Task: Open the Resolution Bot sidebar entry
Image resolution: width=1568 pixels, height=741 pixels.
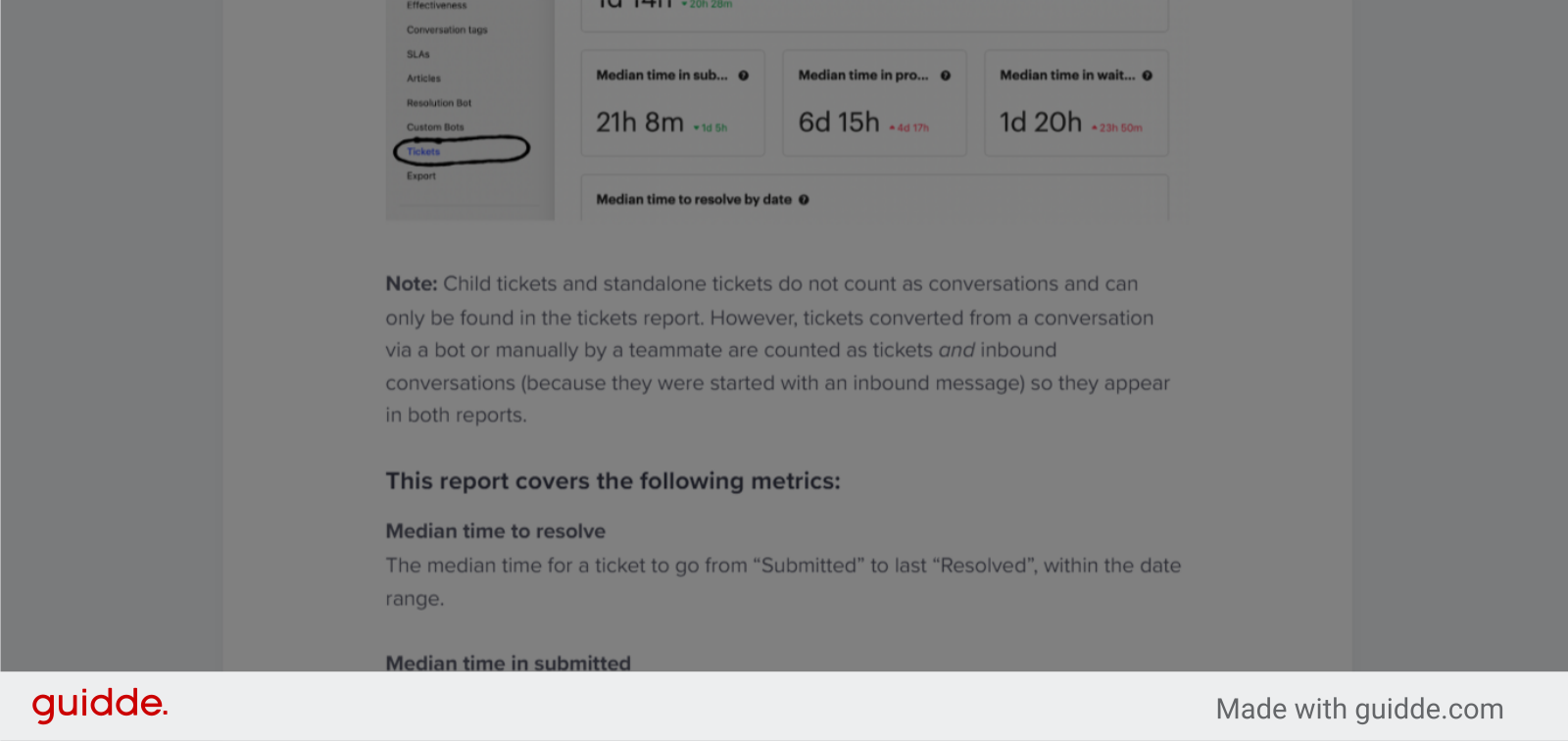Action: point(438,102)
